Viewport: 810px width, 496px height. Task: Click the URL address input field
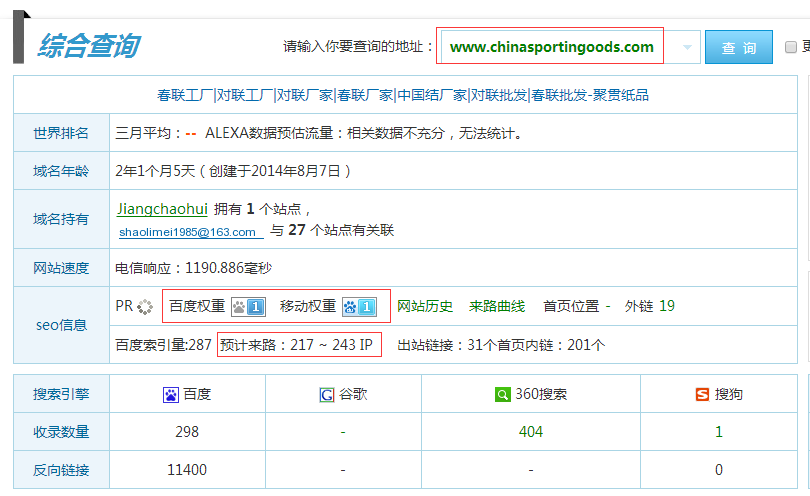[551, 47]
